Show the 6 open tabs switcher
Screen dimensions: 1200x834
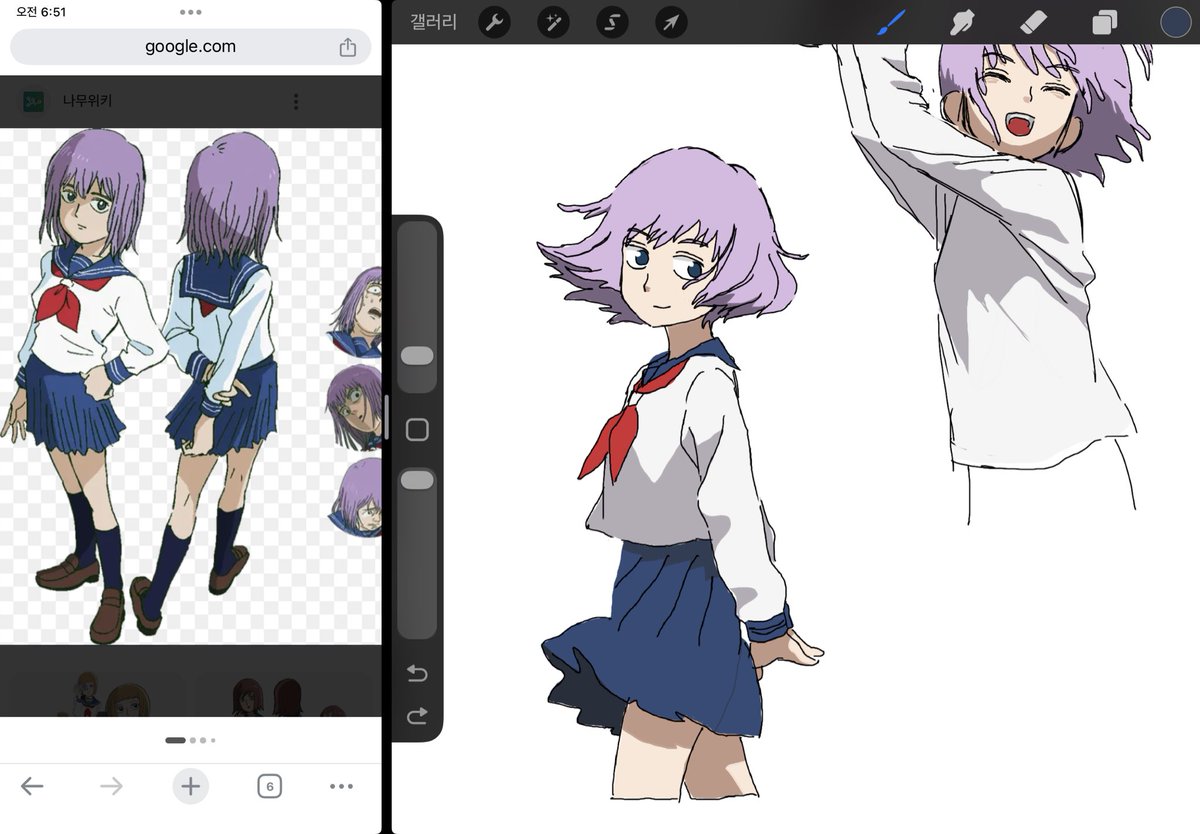(269, 786)
